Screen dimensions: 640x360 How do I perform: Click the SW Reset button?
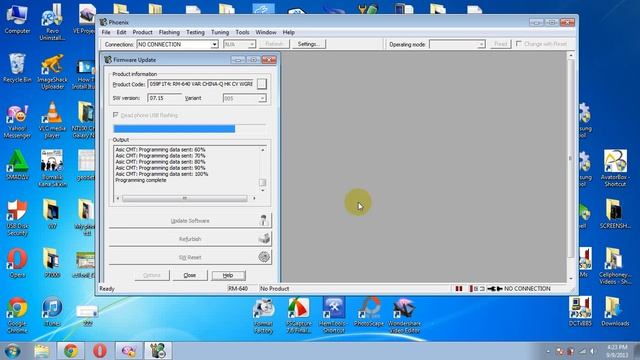coord(190,257)
